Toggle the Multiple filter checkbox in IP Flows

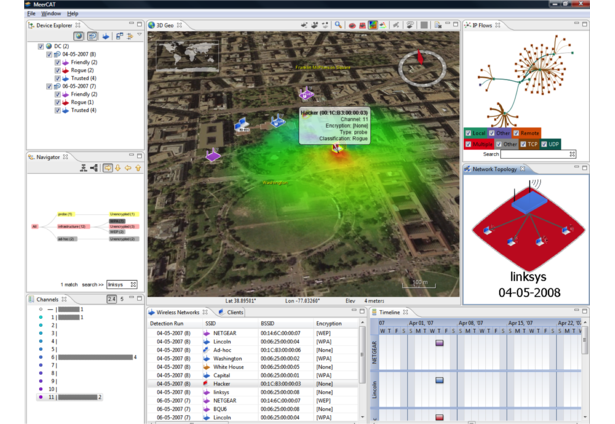pyautogui.click(x=468, y=144)
